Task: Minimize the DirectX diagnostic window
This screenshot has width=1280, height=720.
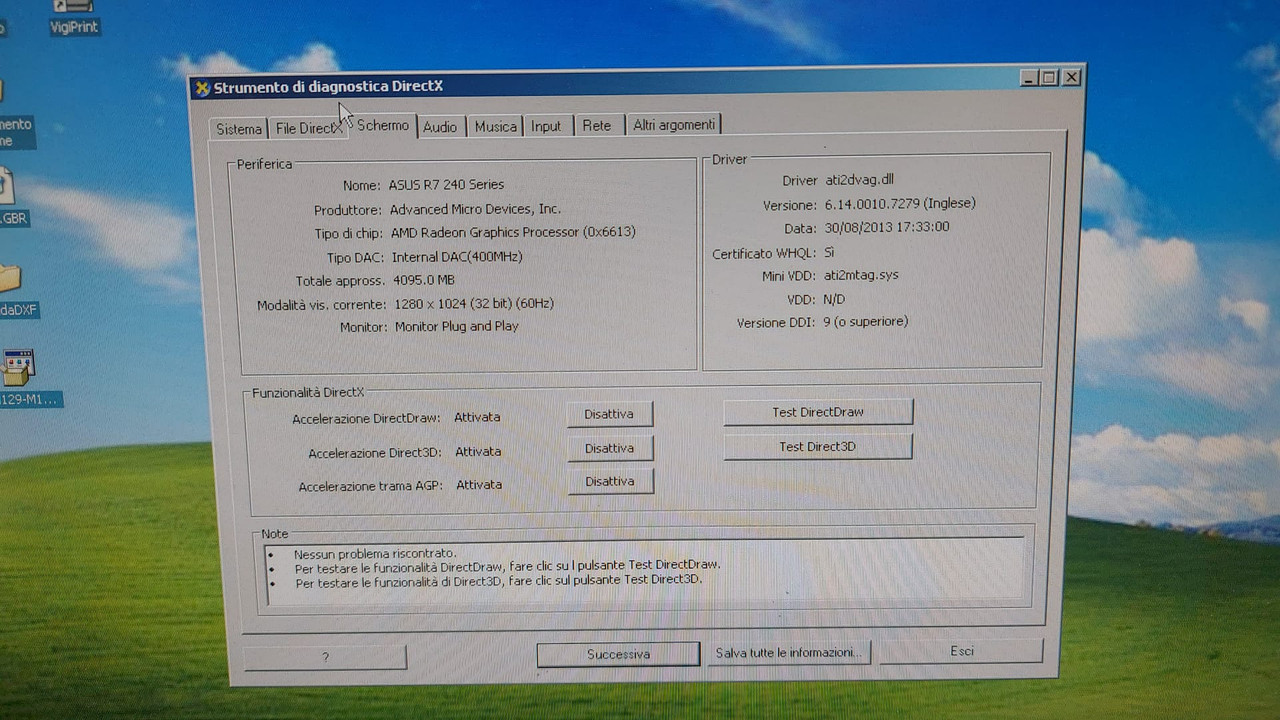Action: [x=1029, y=77]
